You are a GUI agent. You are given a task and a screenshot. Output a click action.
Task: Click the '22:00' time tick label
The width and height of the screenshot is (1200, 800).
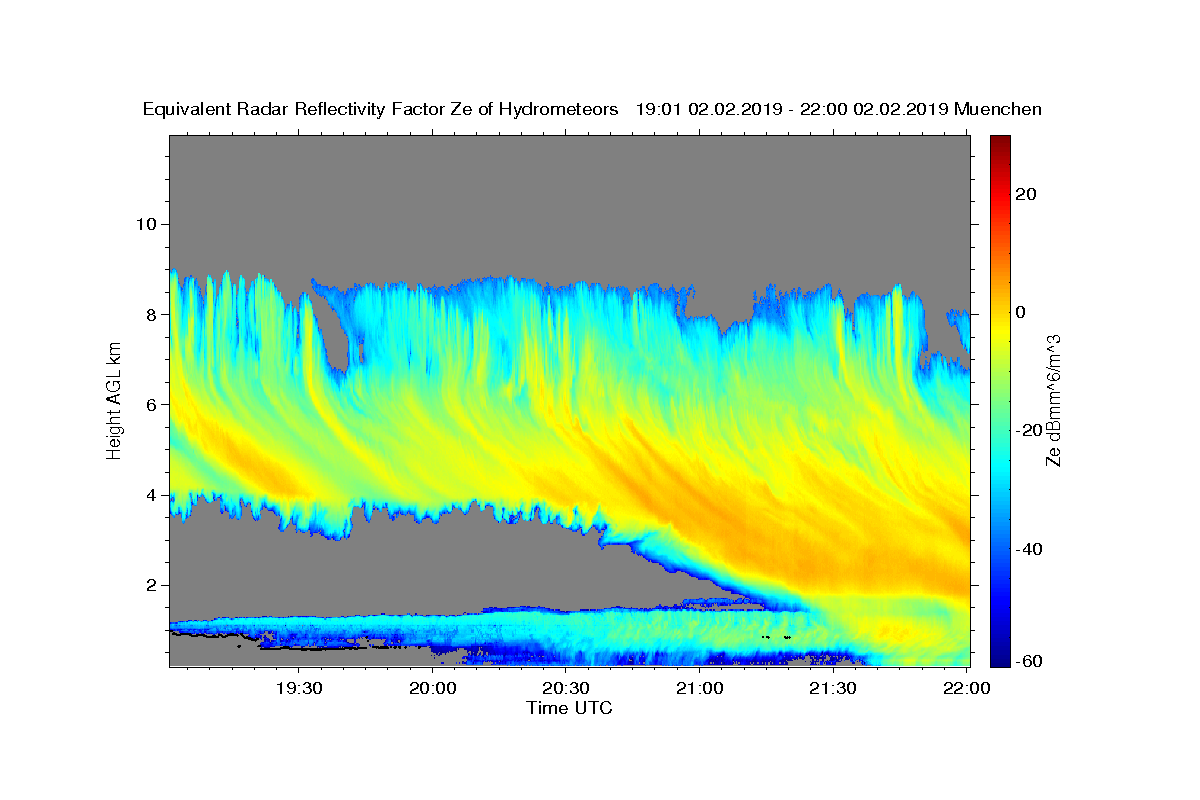(966, 688)
